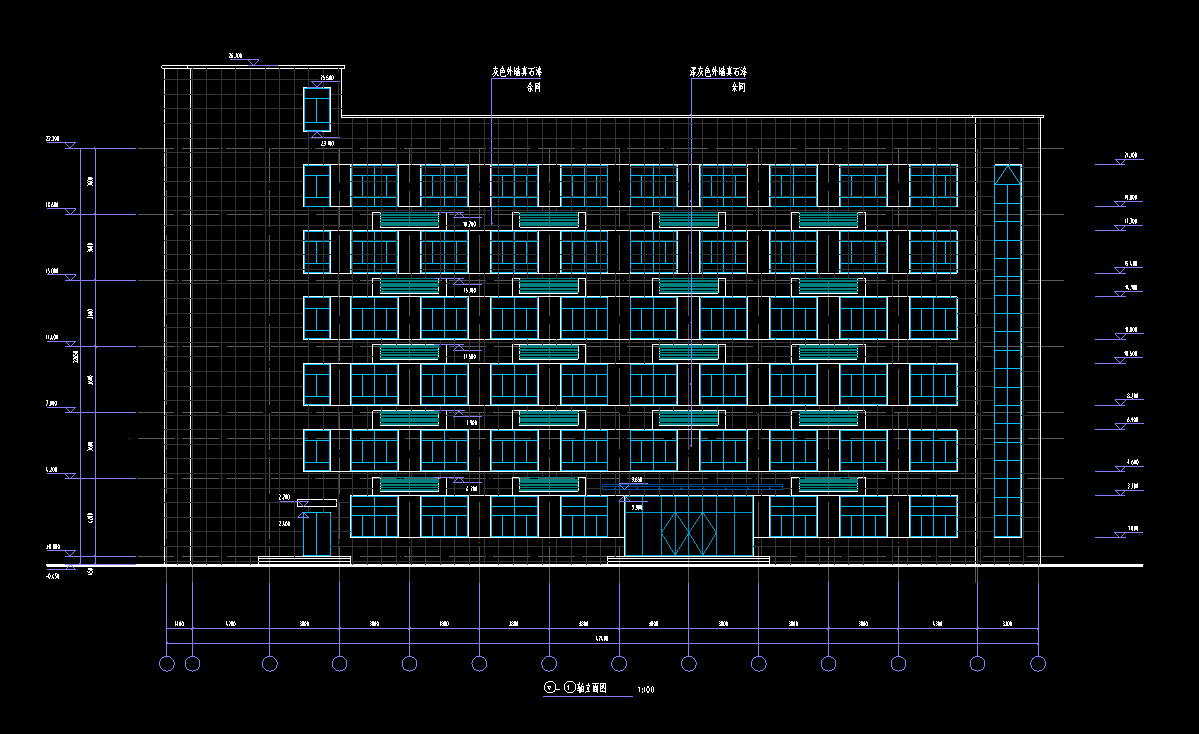
Task: Click the right 深灰色外墙真石漆 annotation text
Action: [x=718, y=72]
